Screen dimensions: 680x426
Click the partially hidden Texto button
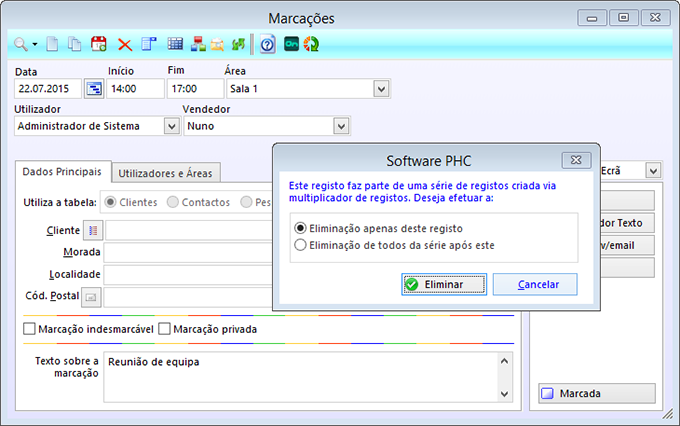click(x=627, y=223)
